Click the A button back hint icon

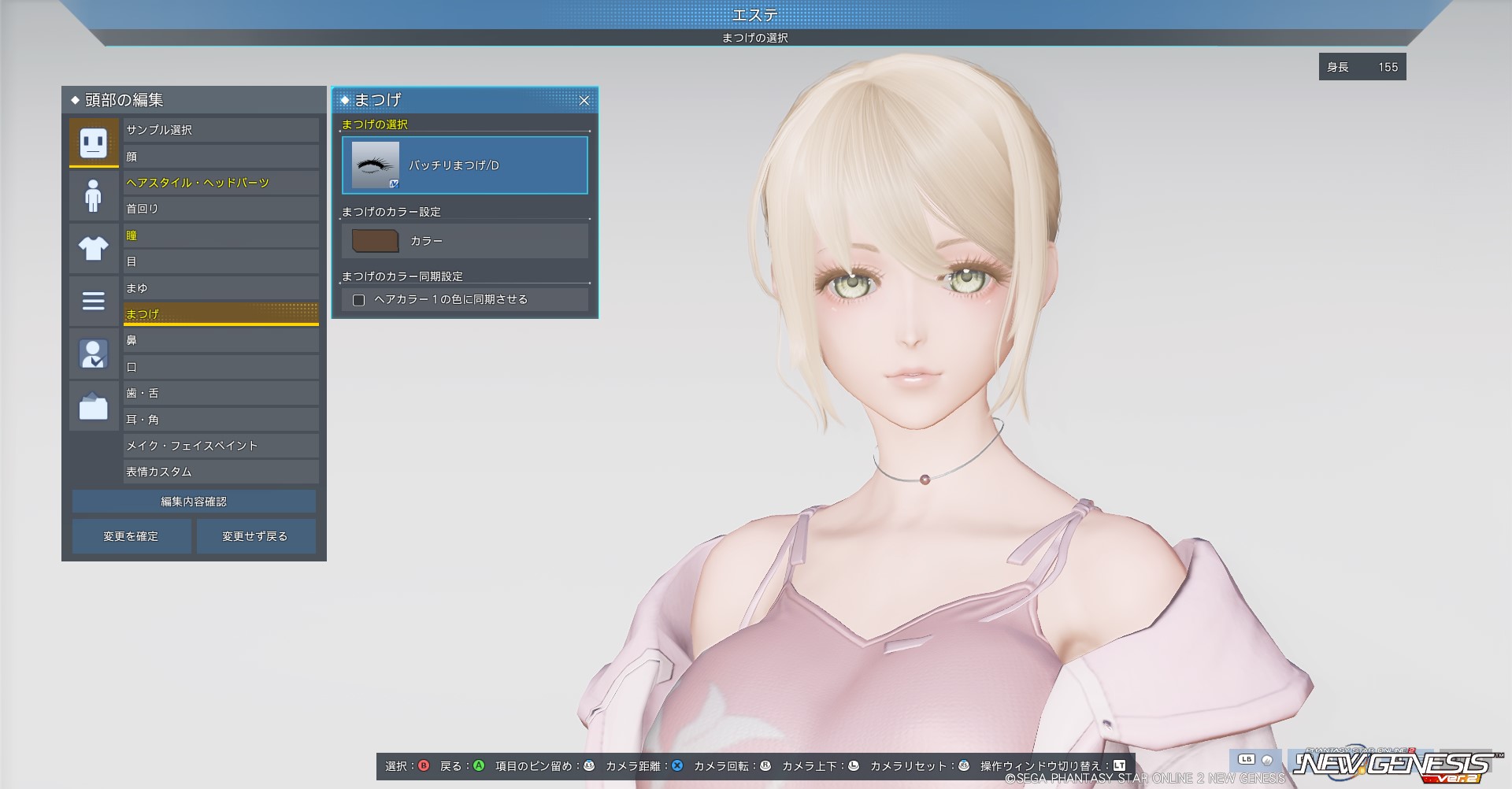[479, 765]
